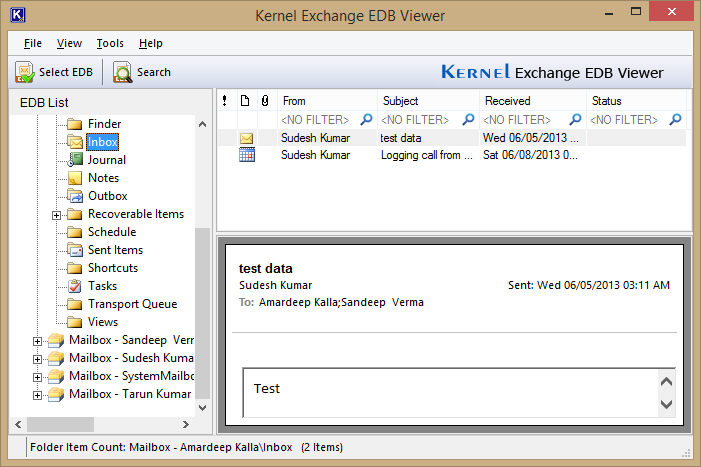Select the Transport Queue folder label
The image size is (701, 467).
point(132,304)
